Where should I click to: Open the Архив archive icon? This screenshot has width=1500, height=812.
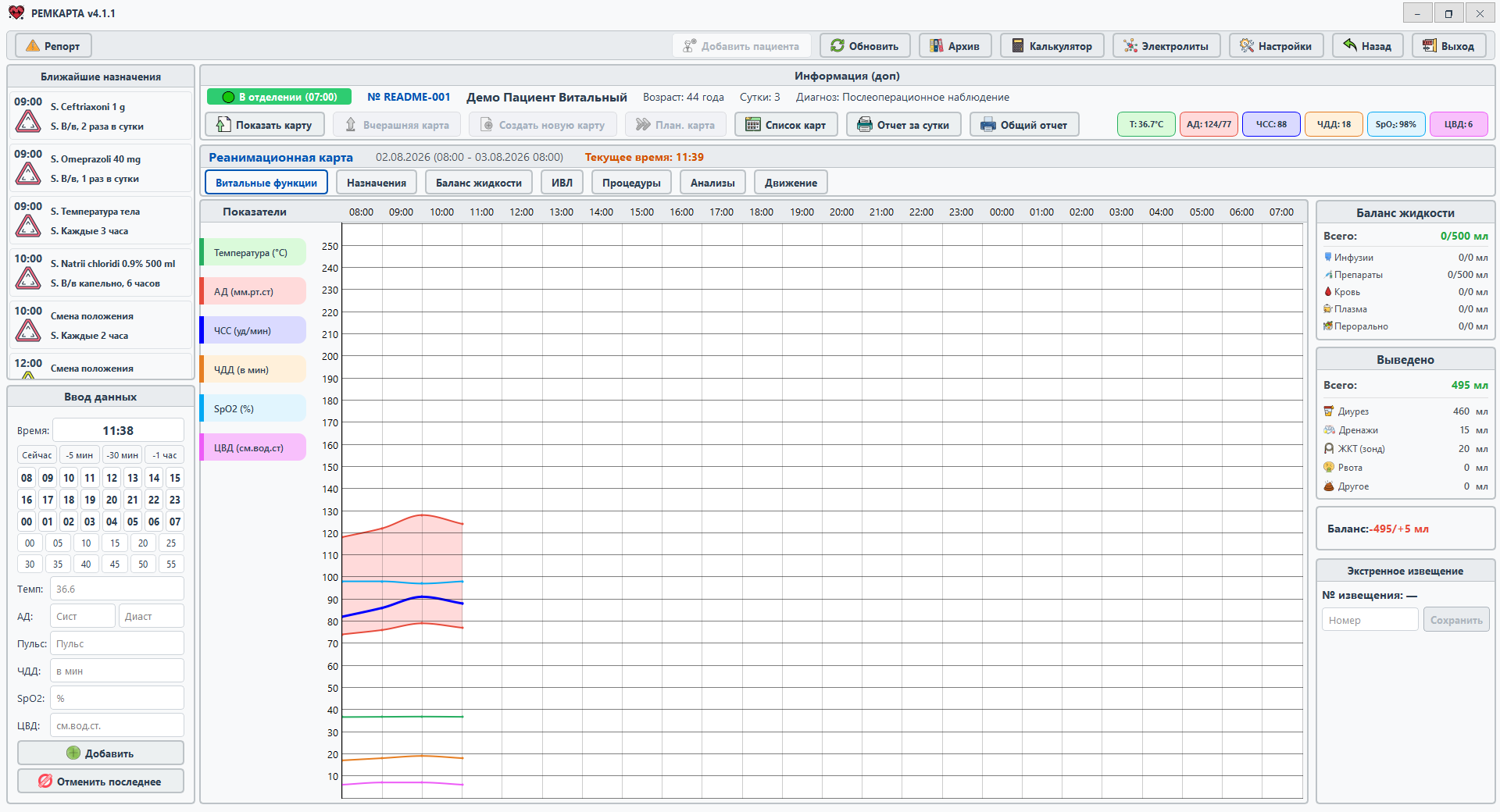936,46
